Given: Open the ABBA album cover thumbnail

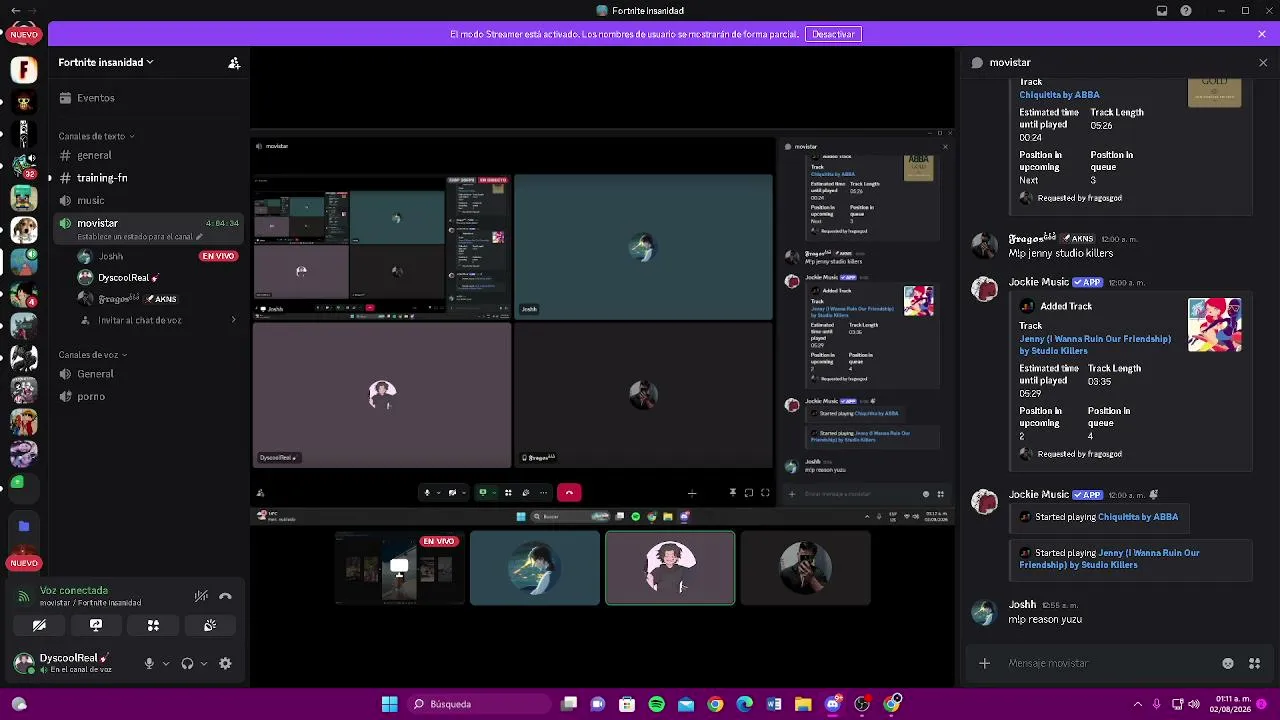Looking at the screenshot, I should (x=1214, y=91).
